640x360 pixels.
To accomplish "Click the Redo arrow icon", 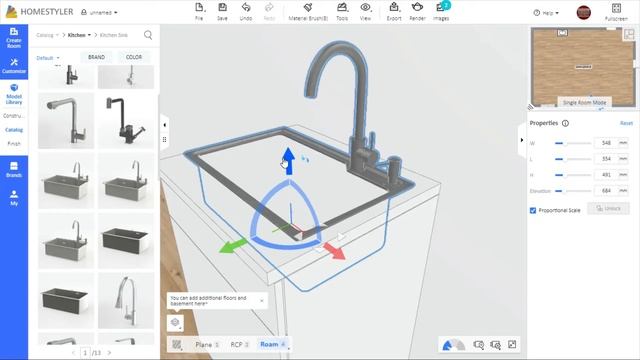I will 269,7.
